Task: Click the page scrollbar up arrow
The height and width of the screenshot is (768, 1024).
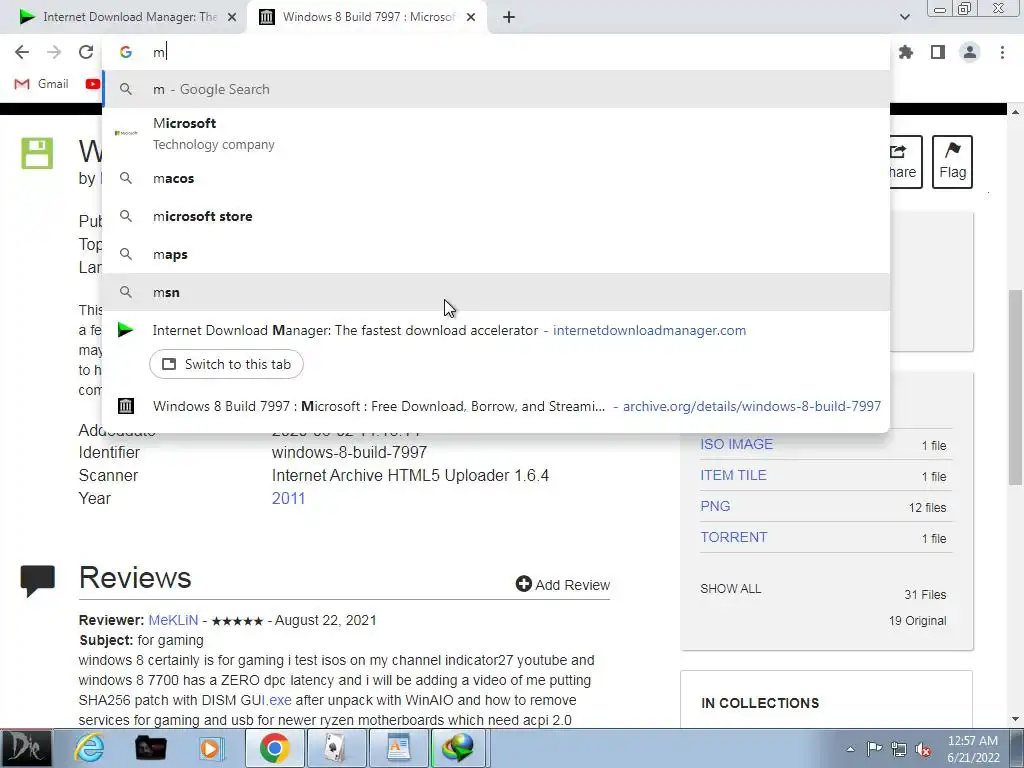Action: pos(1015,112)
